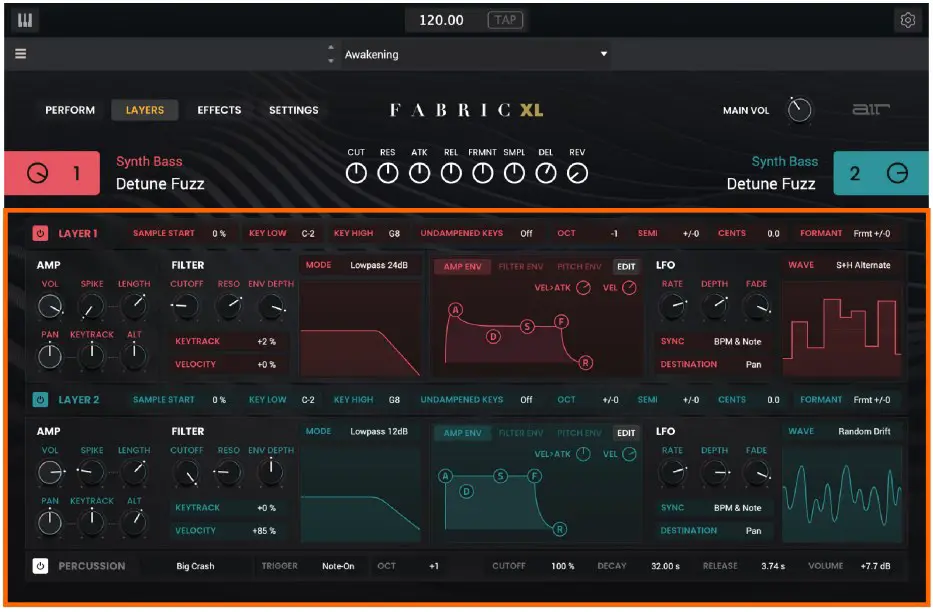The image size is (933, 612).
Task: Step preset with up/down arrows beside Awakening
Action: [x=331, y=54]
